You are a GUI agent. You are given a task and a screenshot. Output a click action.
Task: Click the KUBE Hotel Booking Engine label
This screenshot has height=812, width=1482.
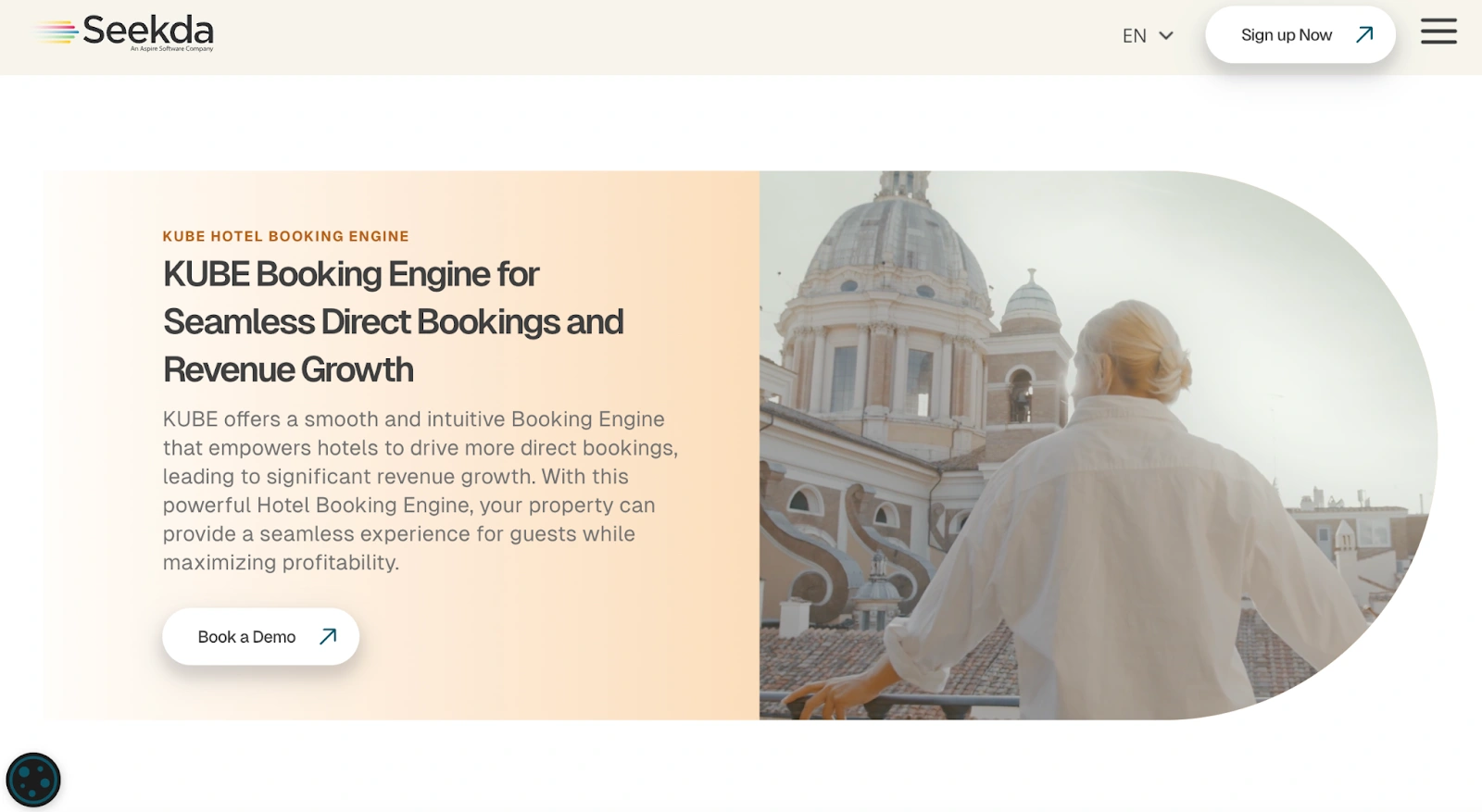(x=285, y=236)
